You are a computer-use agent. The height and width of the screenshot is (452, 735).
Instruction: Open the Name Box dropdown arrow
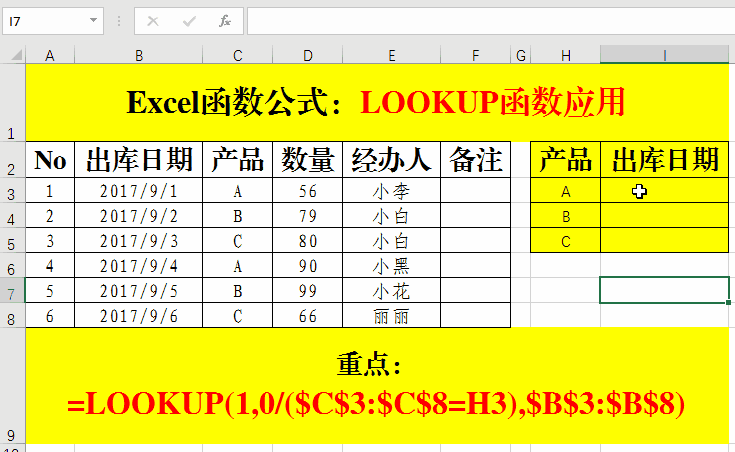pos(93,20)
